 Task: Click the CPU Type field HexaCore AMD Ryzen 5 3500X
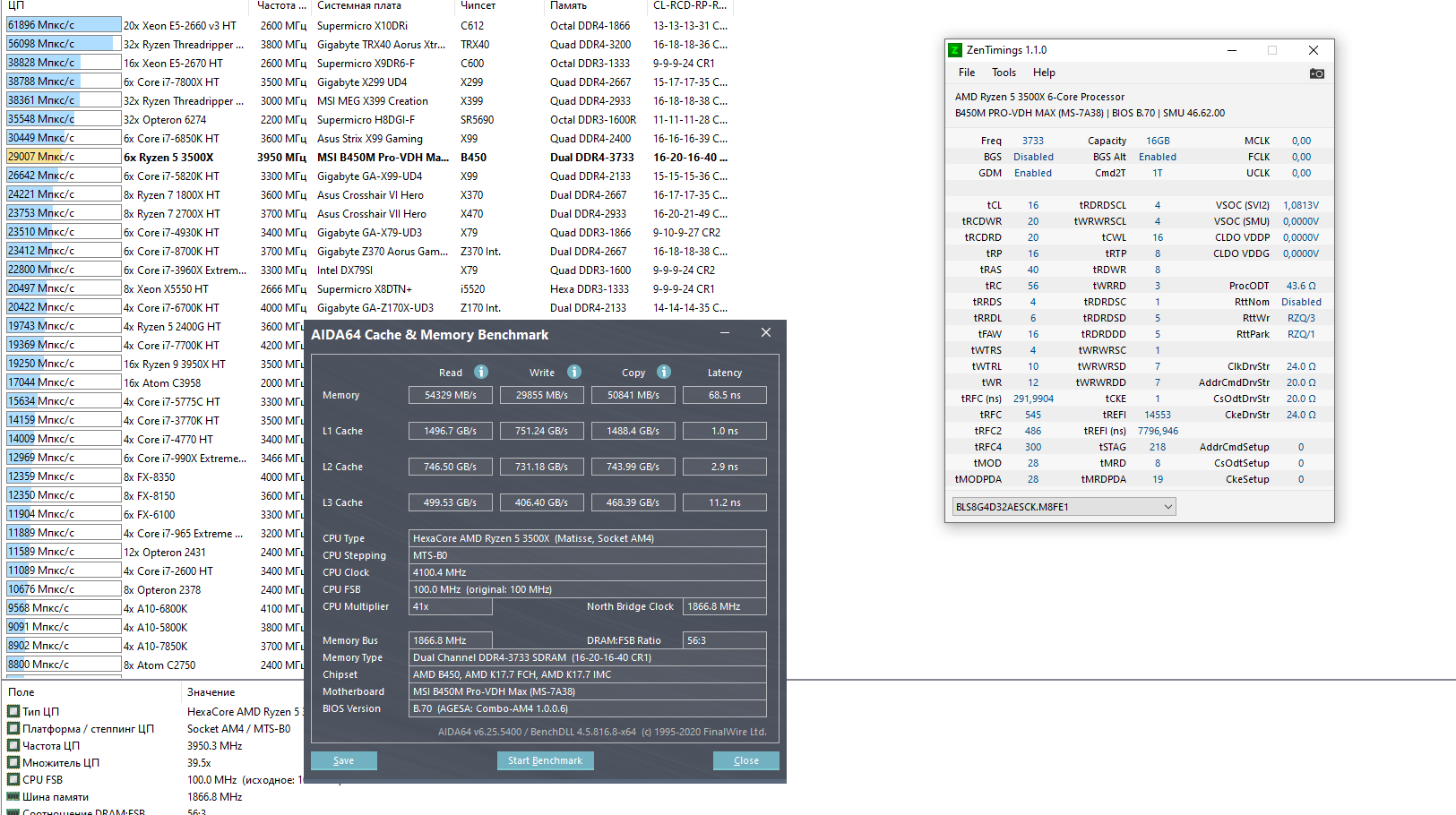[588, 538]
